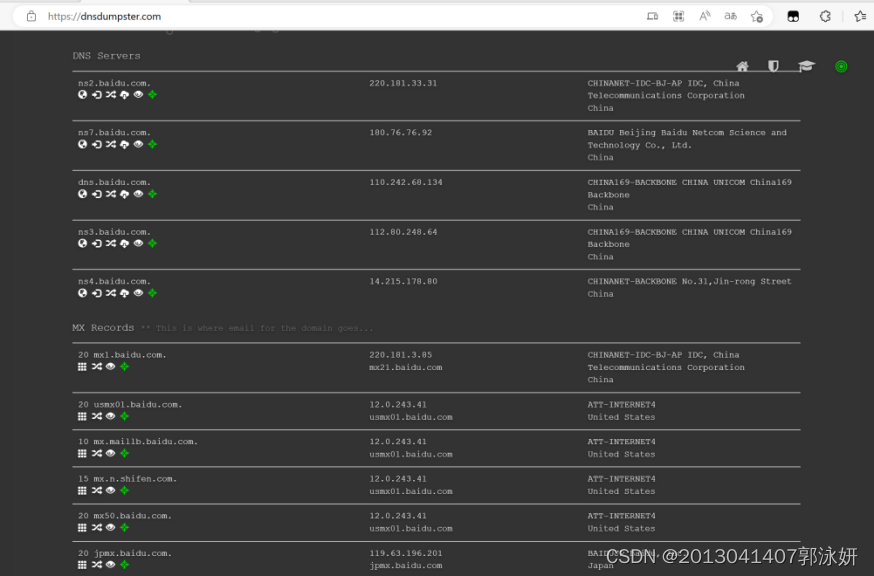Click the '10 mx.maillb.baidu.com.' entry
This screenshot has height=576, width=874.
(138, 442)
